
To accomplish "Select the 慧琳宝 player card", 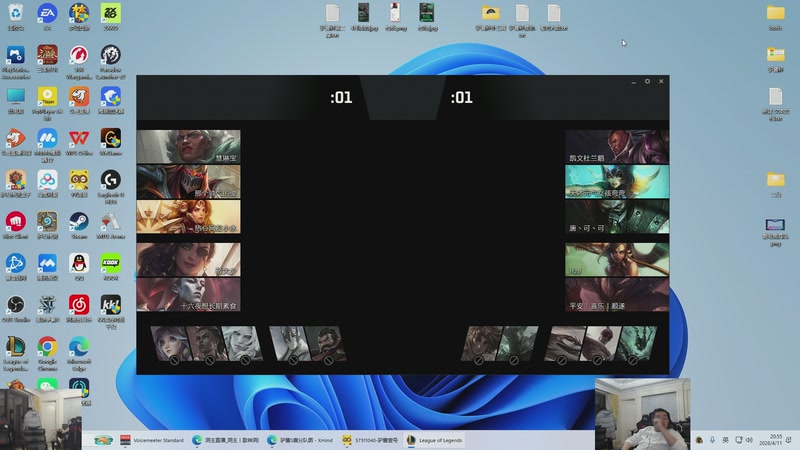I will coord(188,146).
